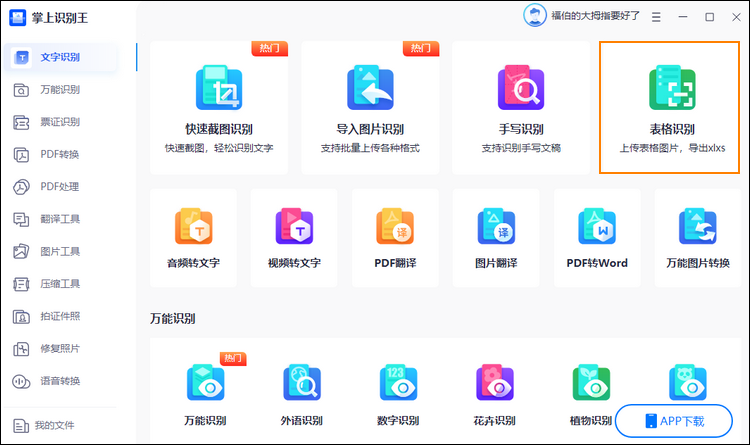Open 万能图片转换 image converter
The image size is (750, 445).
click(698, 238)
